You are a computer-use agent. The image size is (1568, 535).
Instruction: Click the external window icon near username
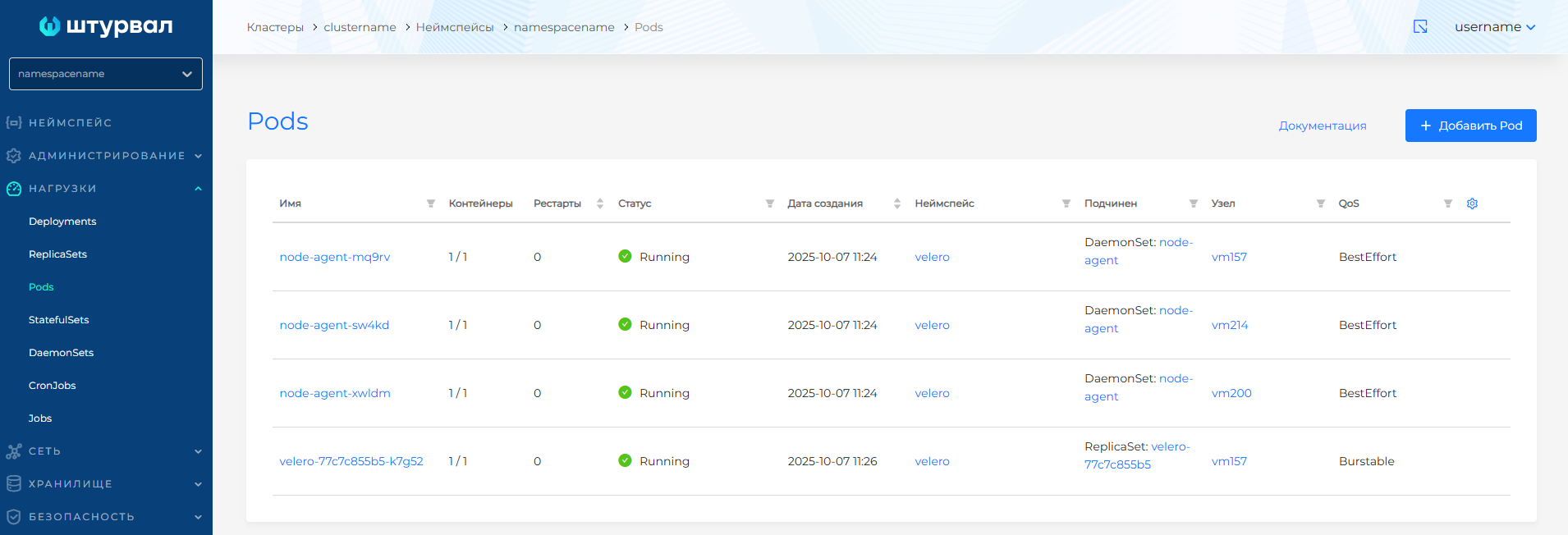pyautogui.click(x=1420, y=27)
